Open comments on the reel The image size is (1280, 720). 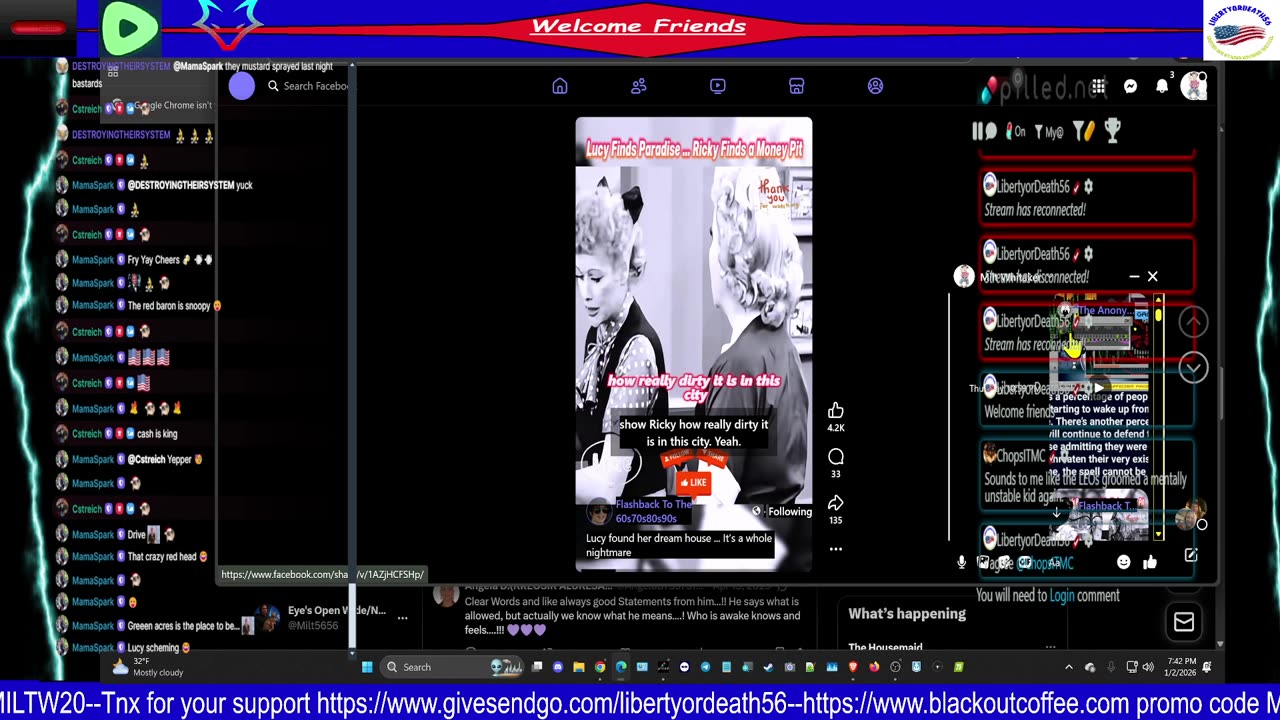(836, 457)
